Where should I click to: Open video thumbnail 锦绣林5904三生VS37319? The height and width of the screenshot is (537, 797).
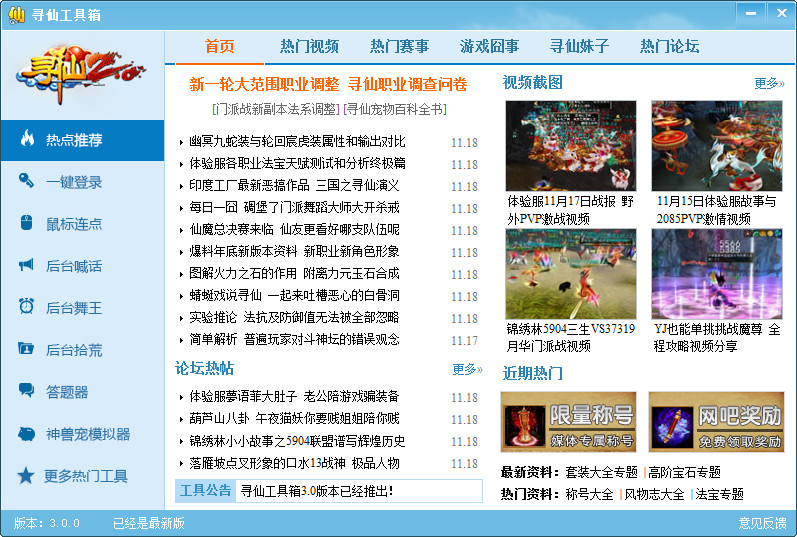tap(571, 274)
